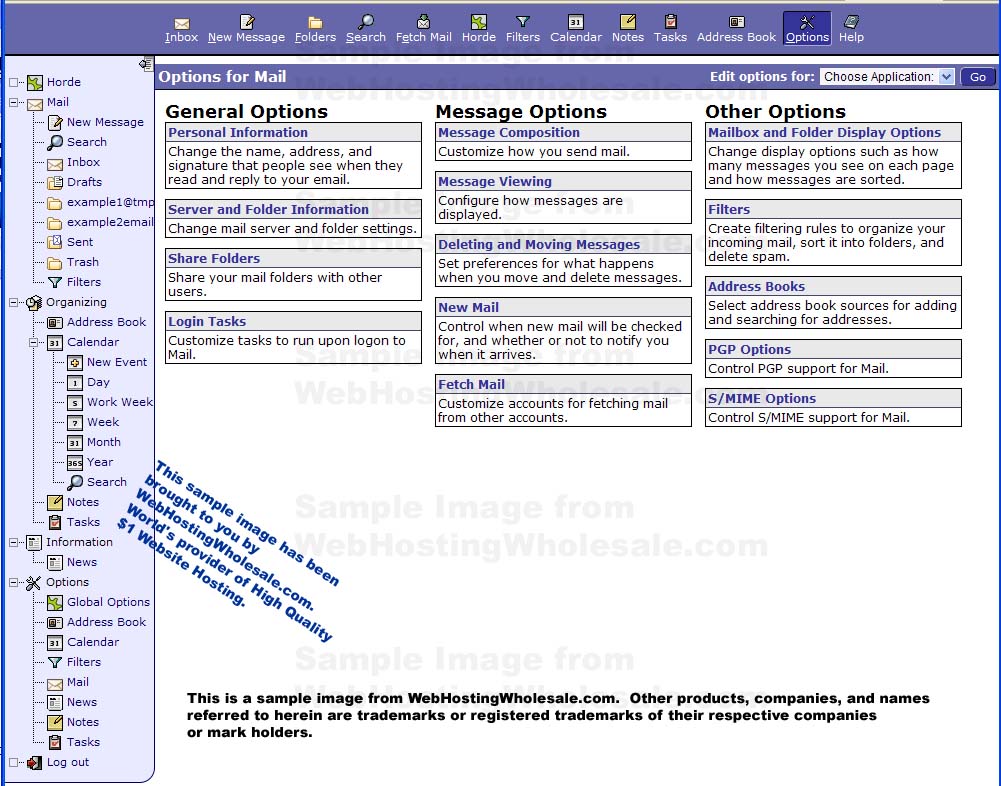Open the Address Books options link
This screenshot has width=1001, height=786.
[x=756, y=287]
